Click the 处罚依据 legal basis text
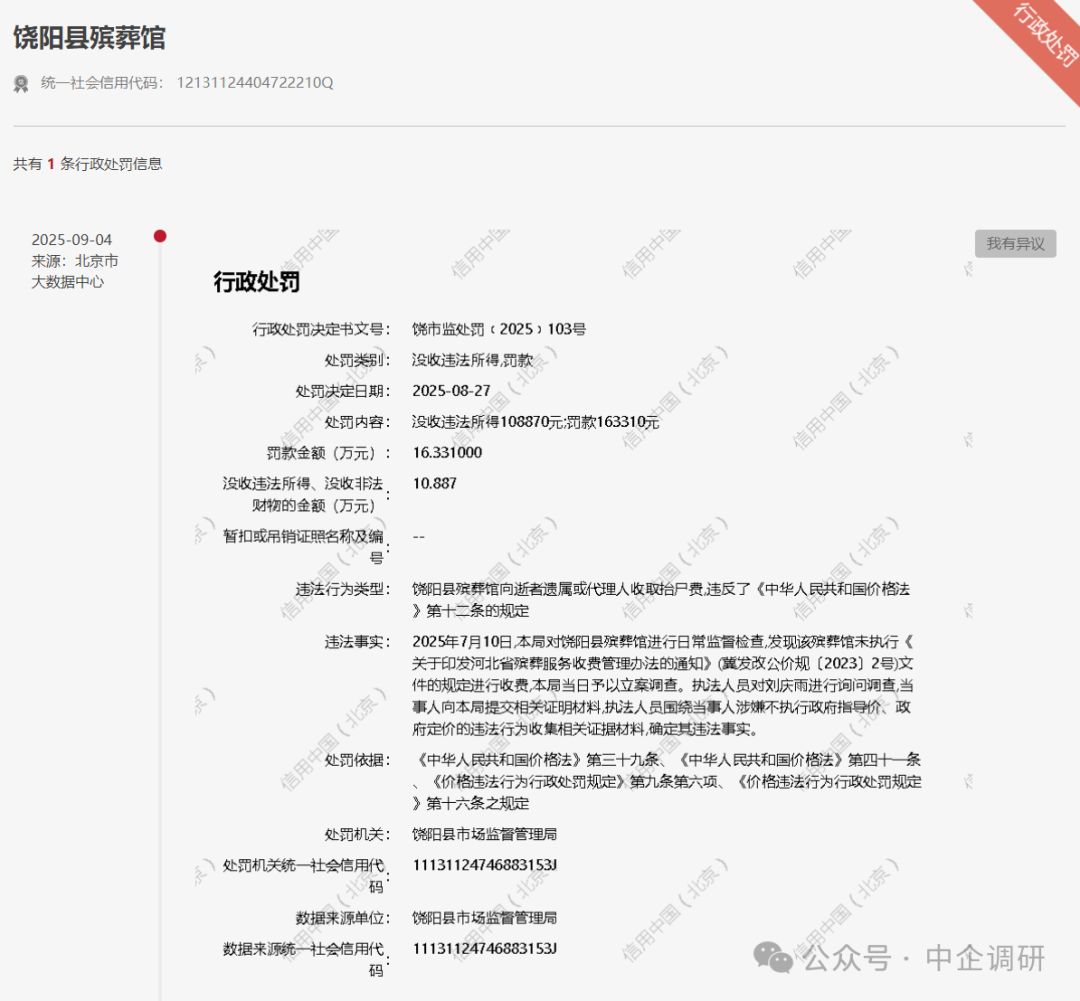Viewport: 1080px width, 1001px height. click(x=666, y=780)
